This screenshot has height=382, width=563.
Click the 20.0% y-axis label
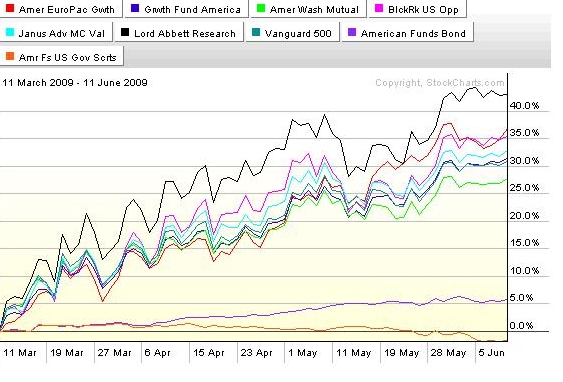point(525,215)
